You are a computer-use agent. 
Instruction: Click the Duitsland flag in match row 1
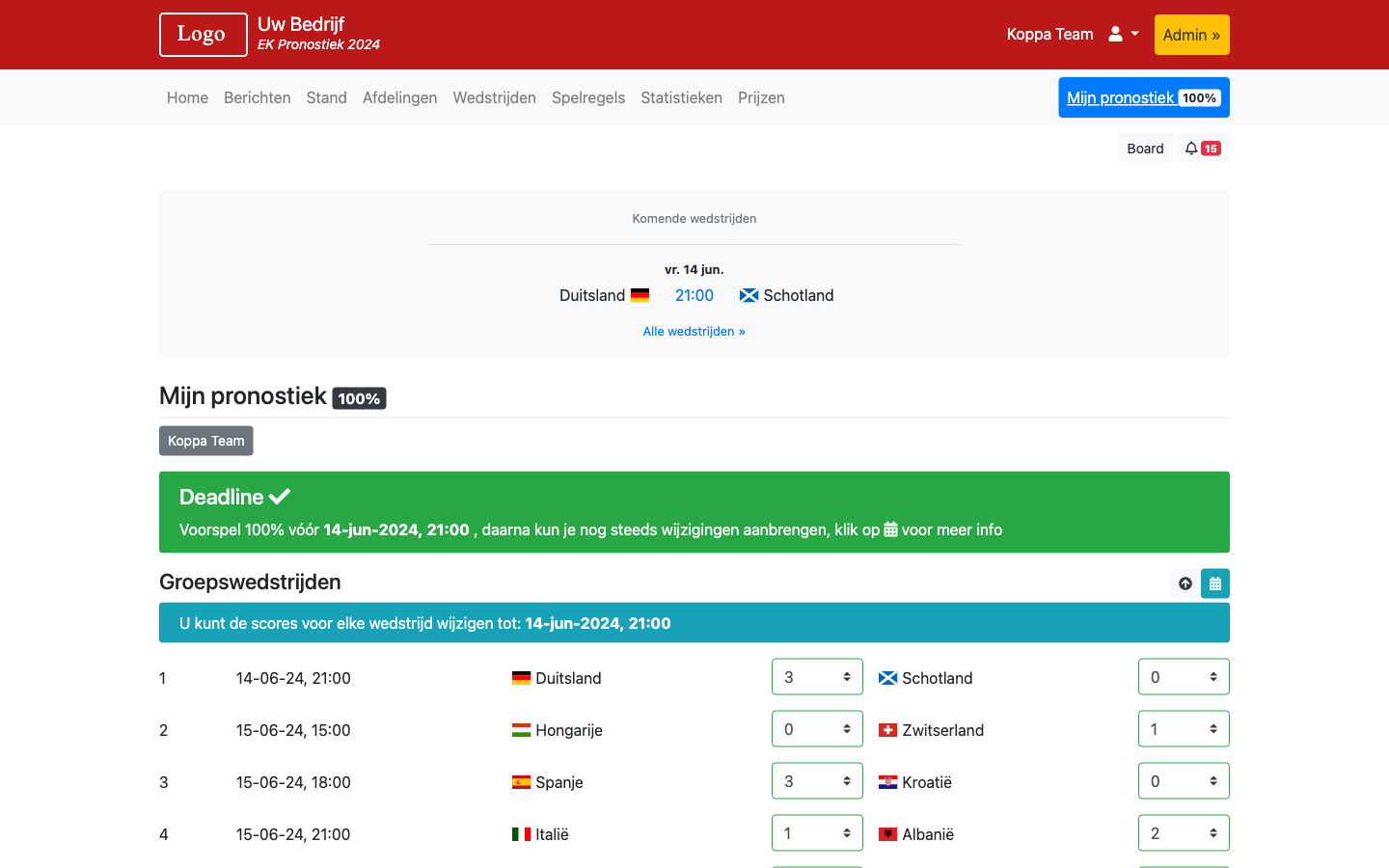click(521, 678)
